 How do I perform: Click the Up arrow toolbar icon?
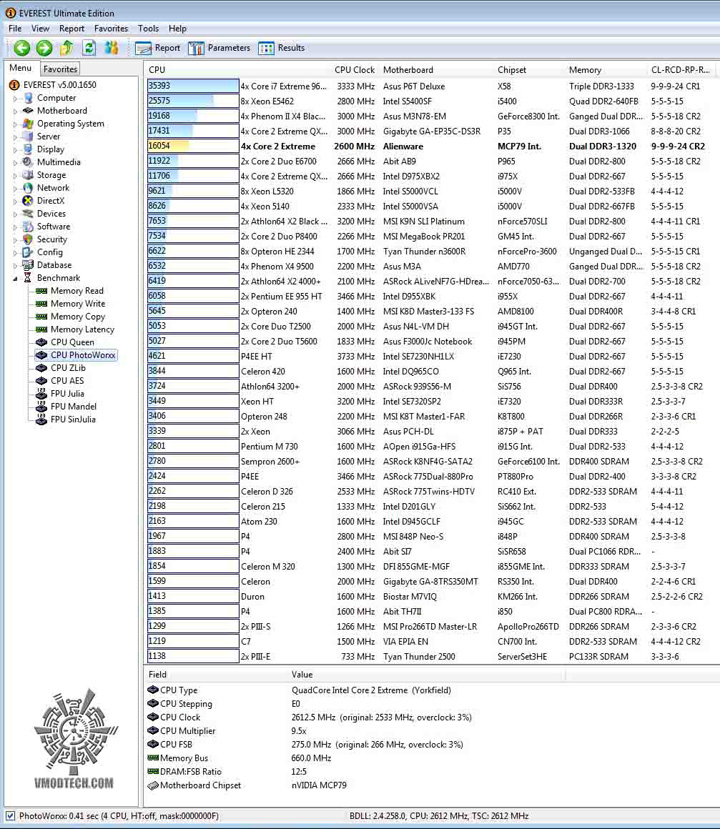pos(67,48)
